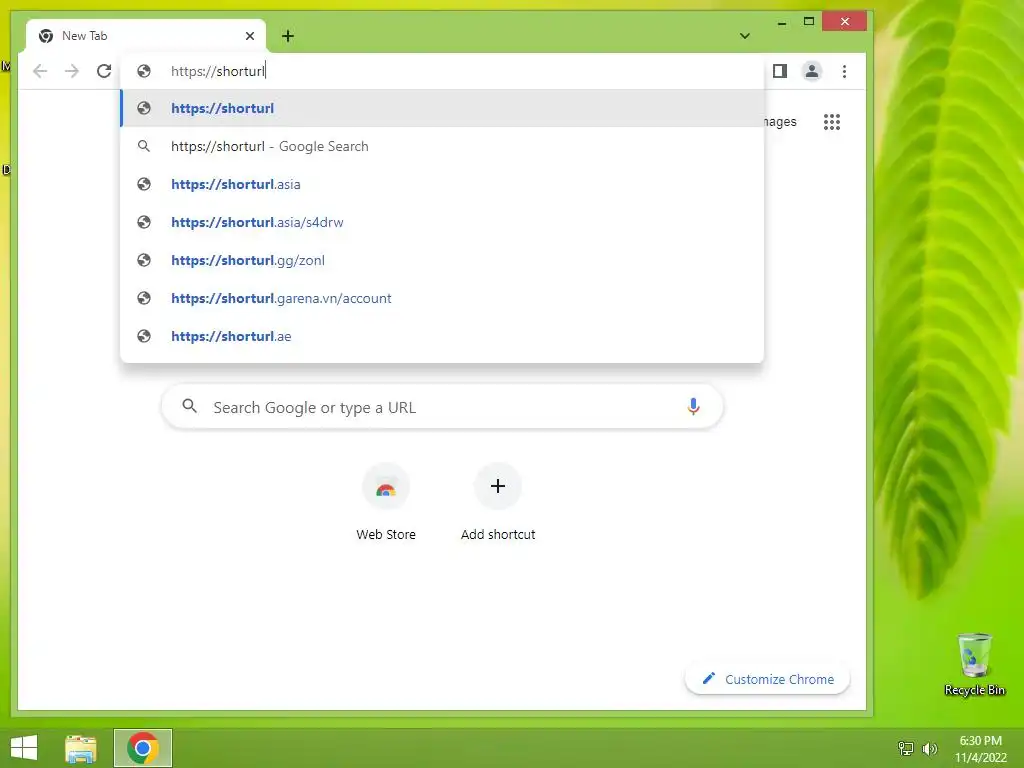Screen dimensions: 1024x768
Task: Open the taskbar clock showing 6:30 PM
Action: tap(980, 749)
